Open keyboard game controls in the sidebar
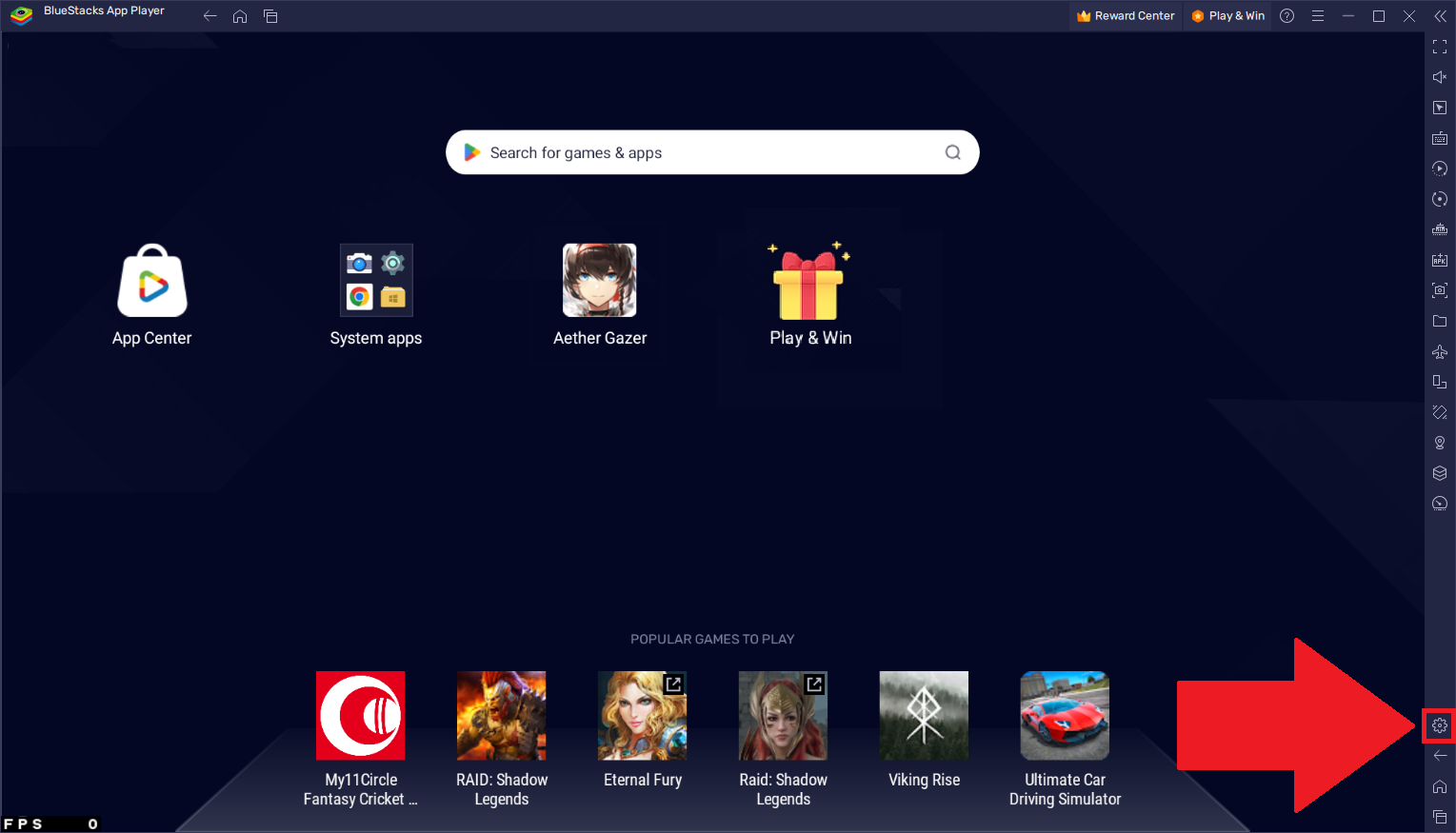The height and width of the screenshot is (833, 1456). (x=1440, y=138)
